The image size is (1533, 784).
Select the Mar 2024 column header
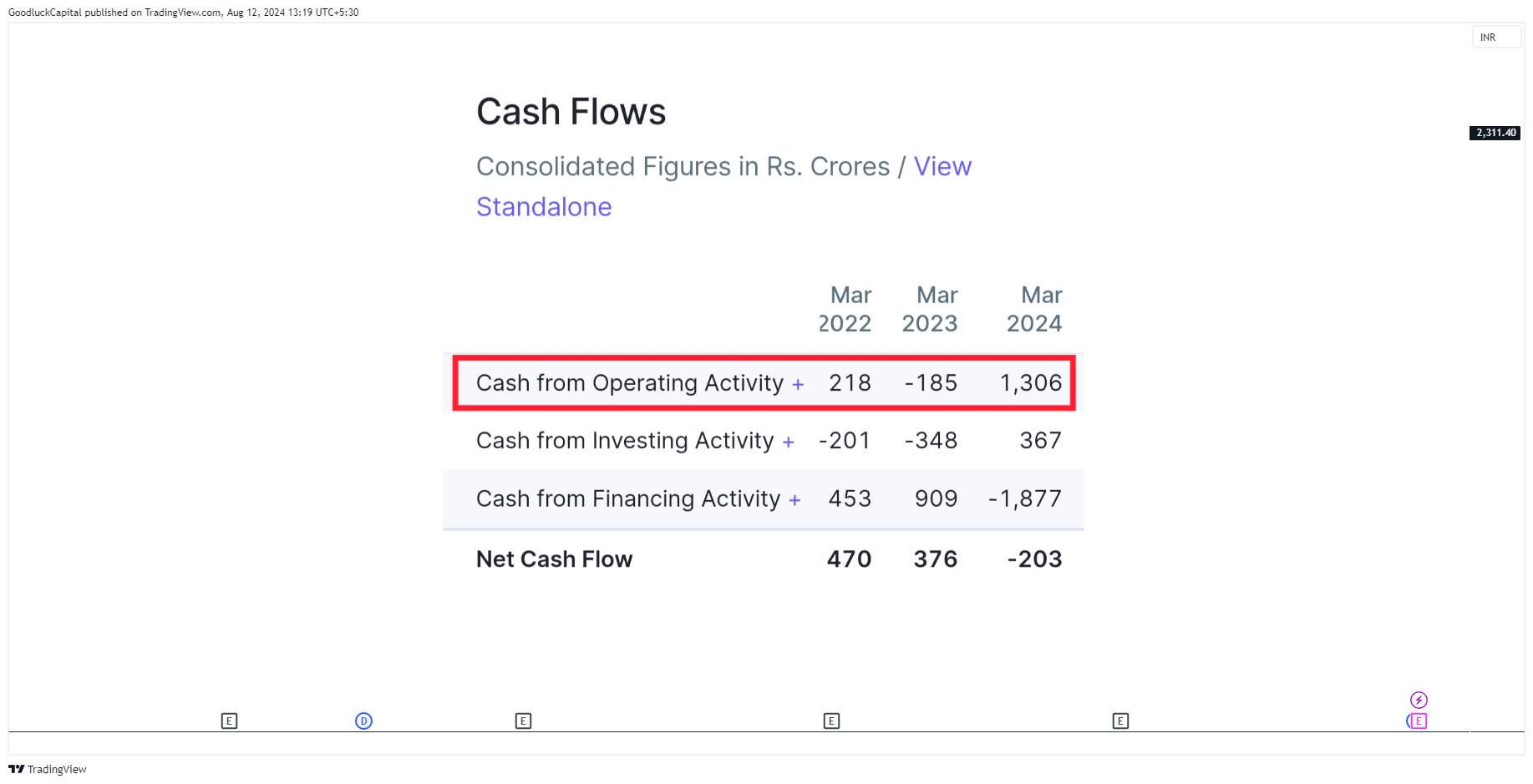(x=1034, y=309)
